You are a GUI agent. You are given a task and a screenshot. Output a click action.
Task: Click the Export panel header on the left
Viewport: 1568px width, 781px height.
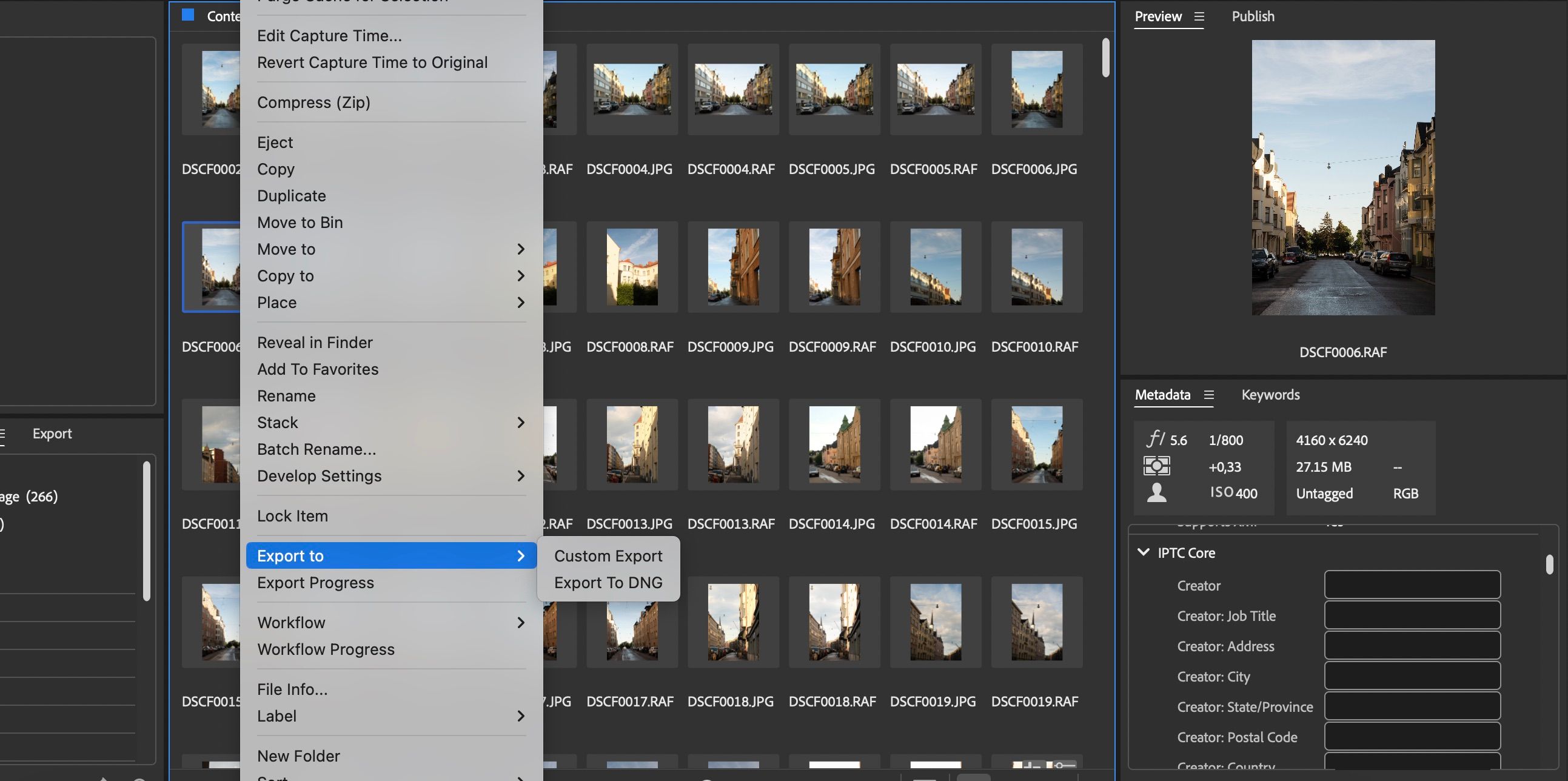point(52,434)
